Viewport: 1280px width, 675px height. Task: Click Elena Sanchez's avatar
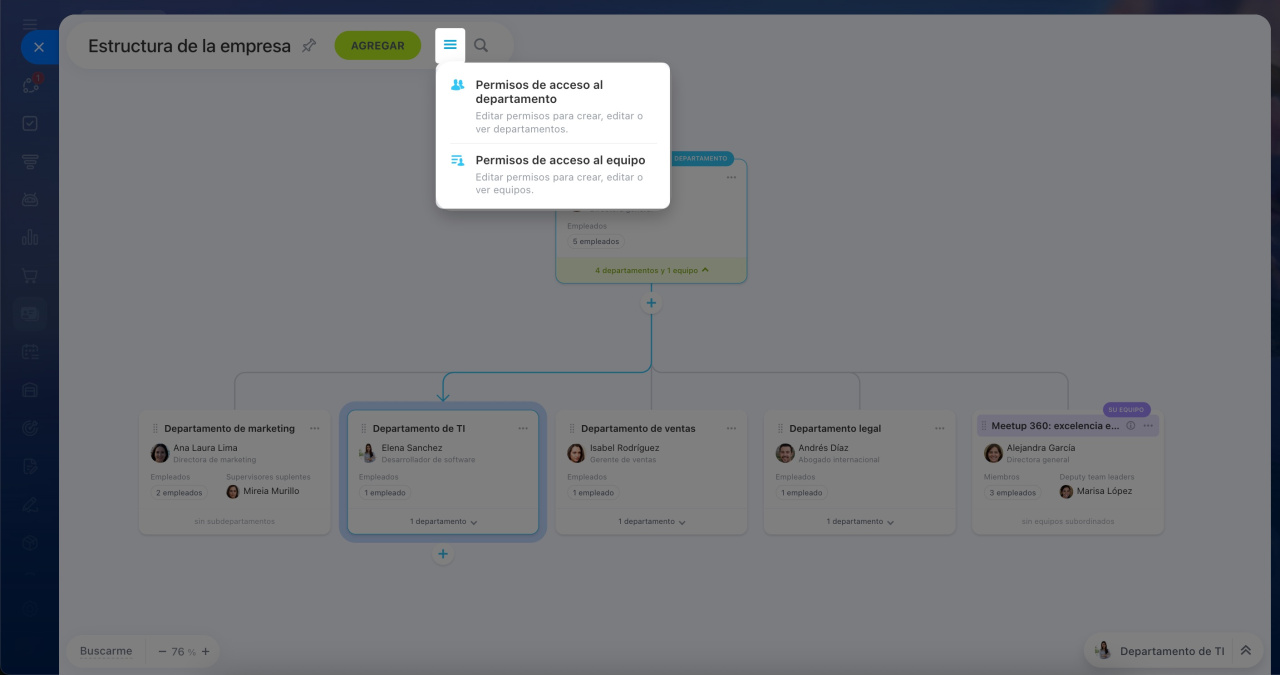click(x=368, y=453)
